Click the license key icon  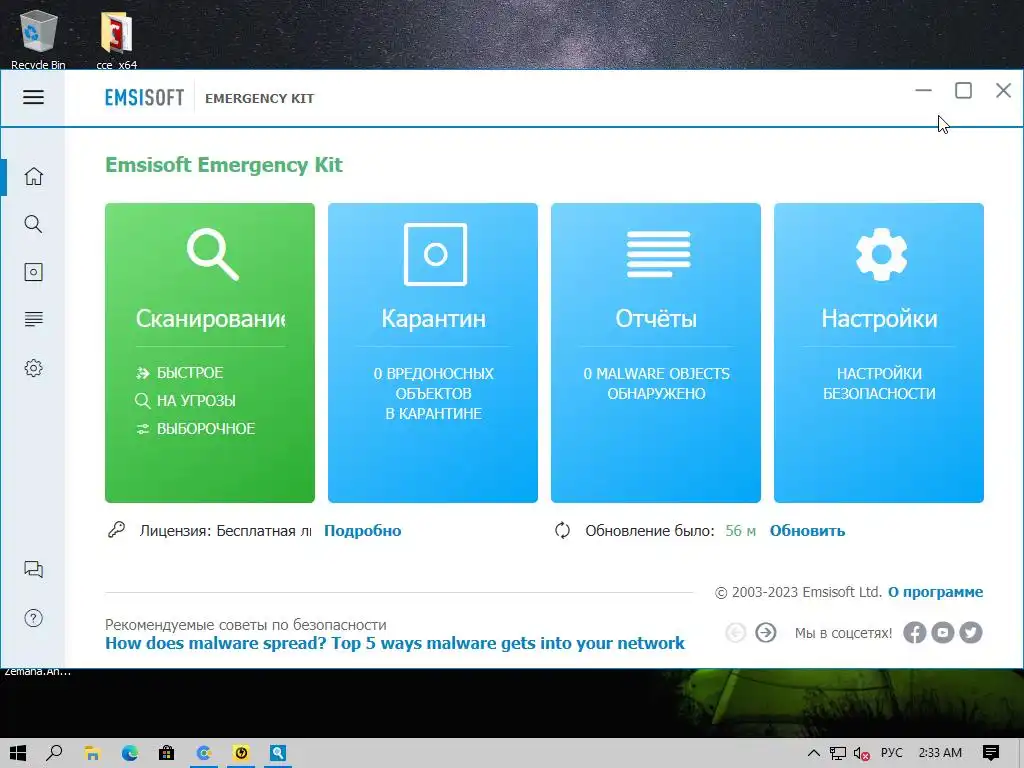point(116,530)
